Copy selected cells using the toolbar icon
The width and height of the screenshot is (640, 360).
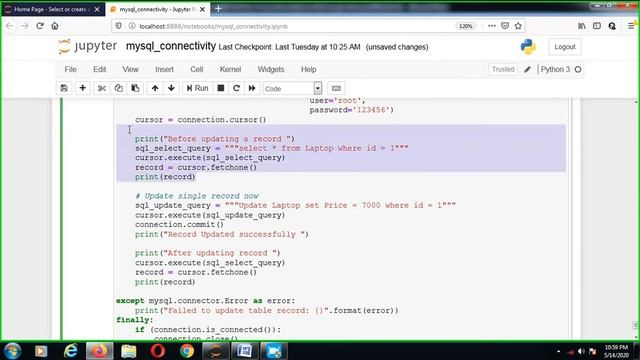coord(119,88)
